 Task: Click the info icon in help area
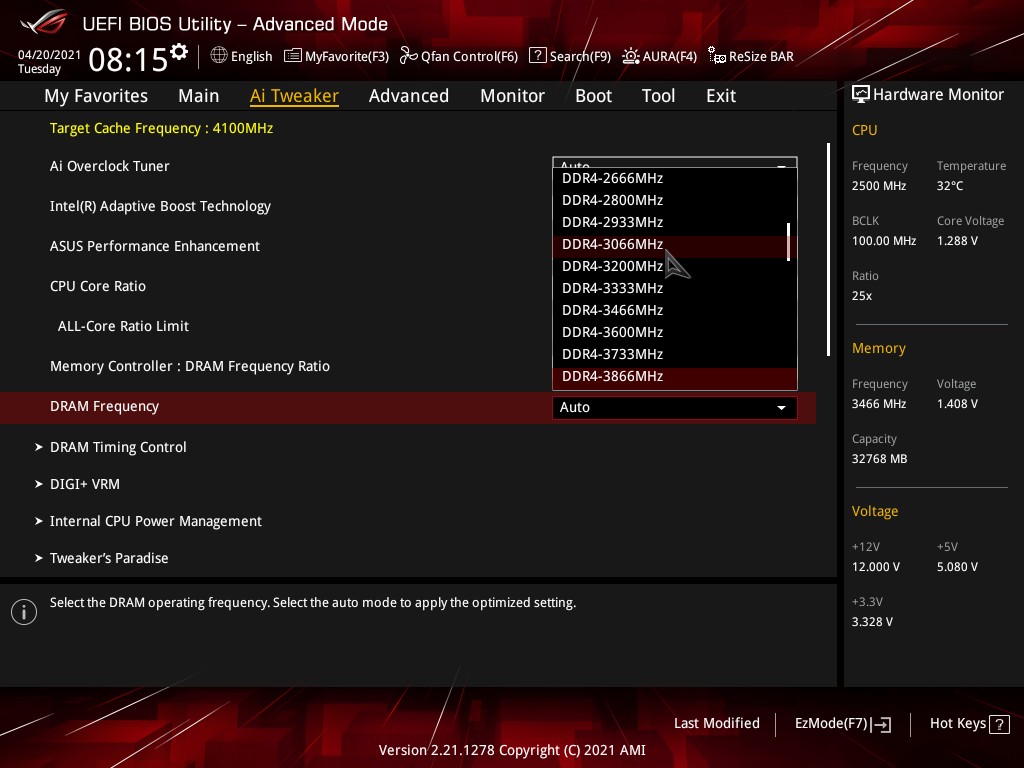pyautogui.click(x=24, y=612)
